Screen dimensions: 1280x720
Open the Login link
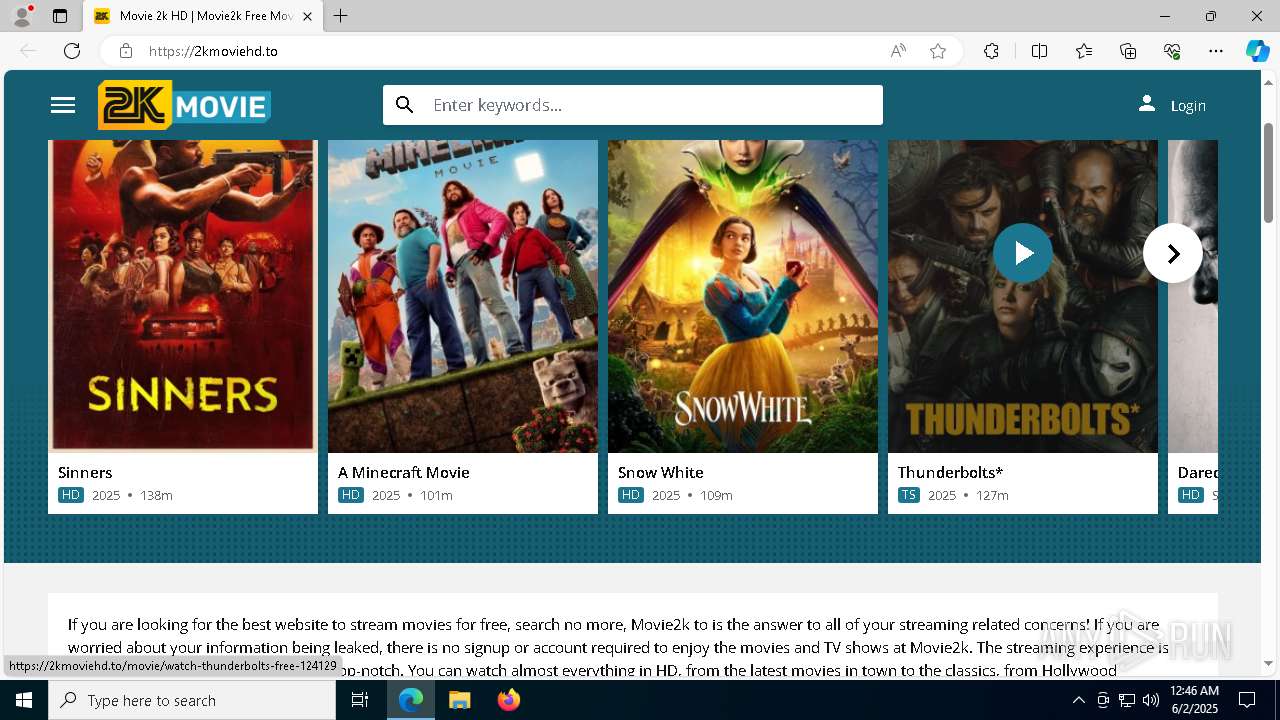1188,106
